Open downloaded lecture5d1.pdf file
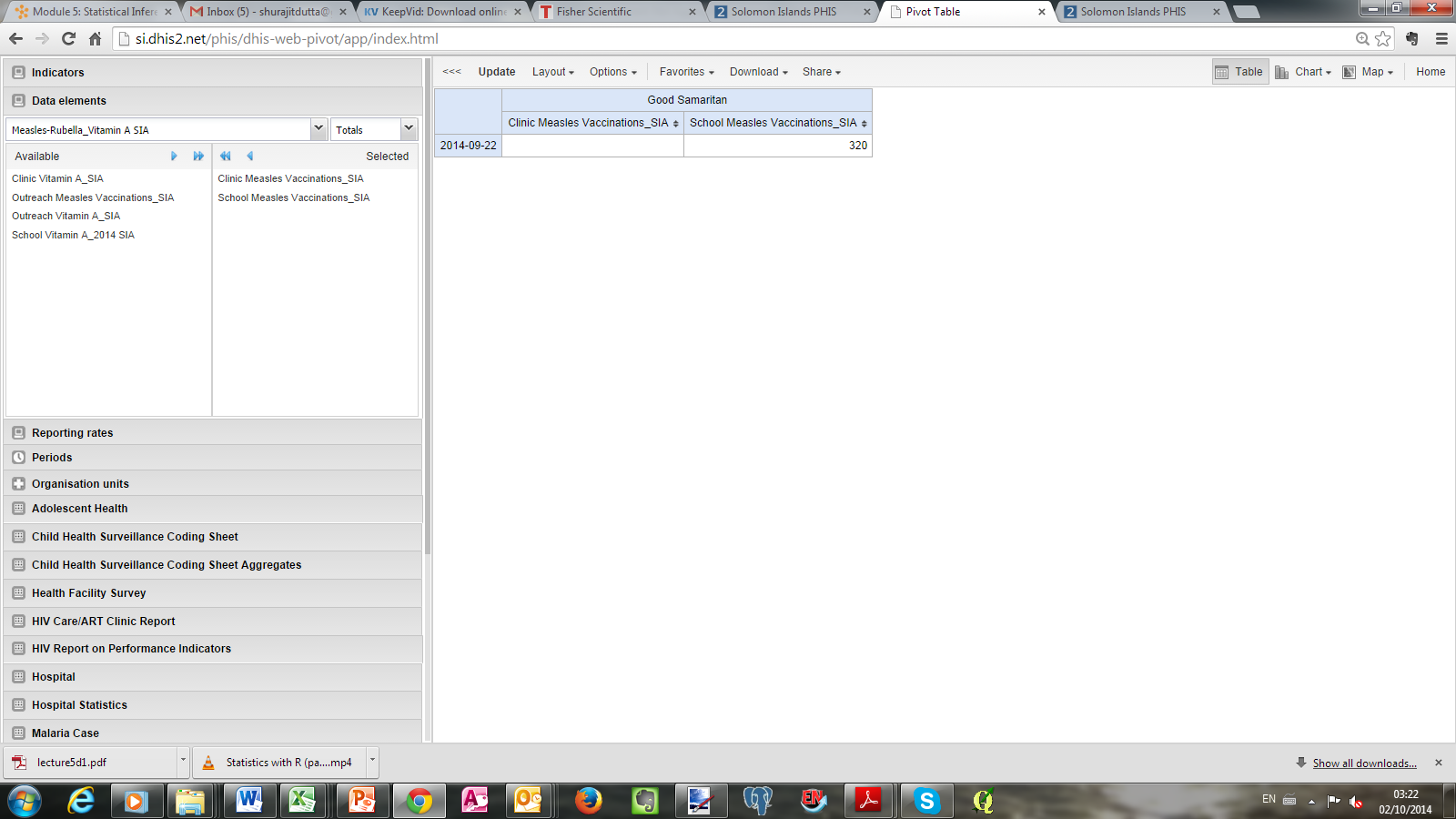Viewport: 1456px width, 819px height. click(91, 763)
